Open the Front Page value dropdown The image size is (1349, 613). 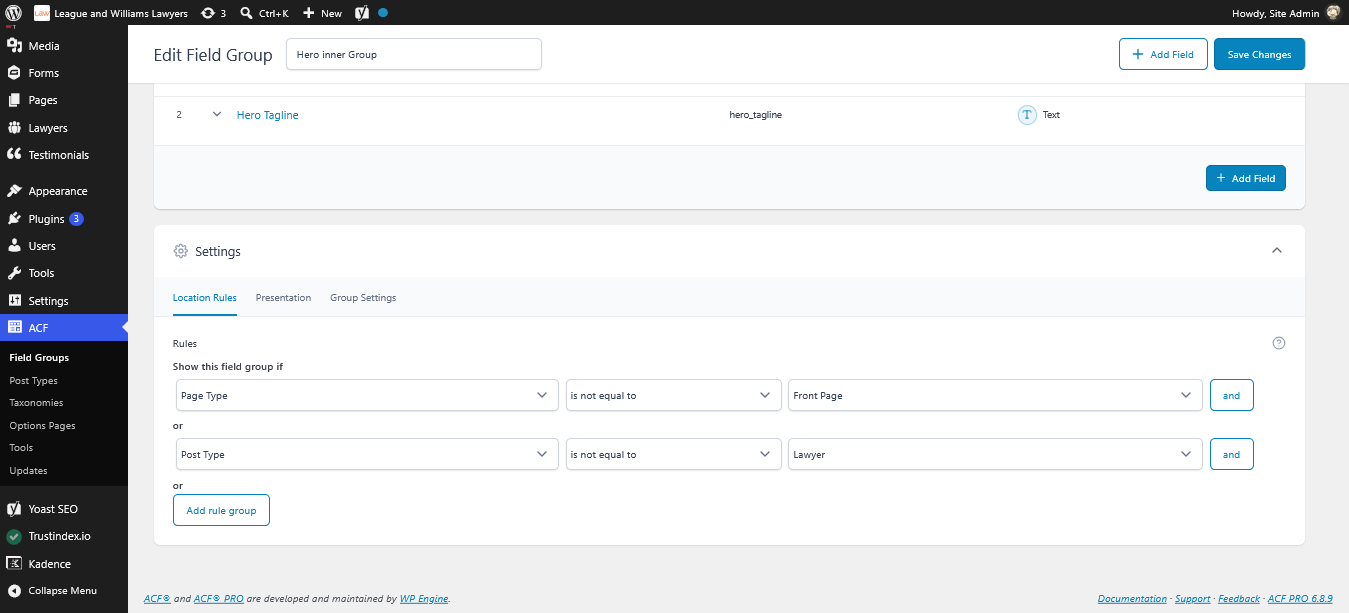click(x=995, y=395)
